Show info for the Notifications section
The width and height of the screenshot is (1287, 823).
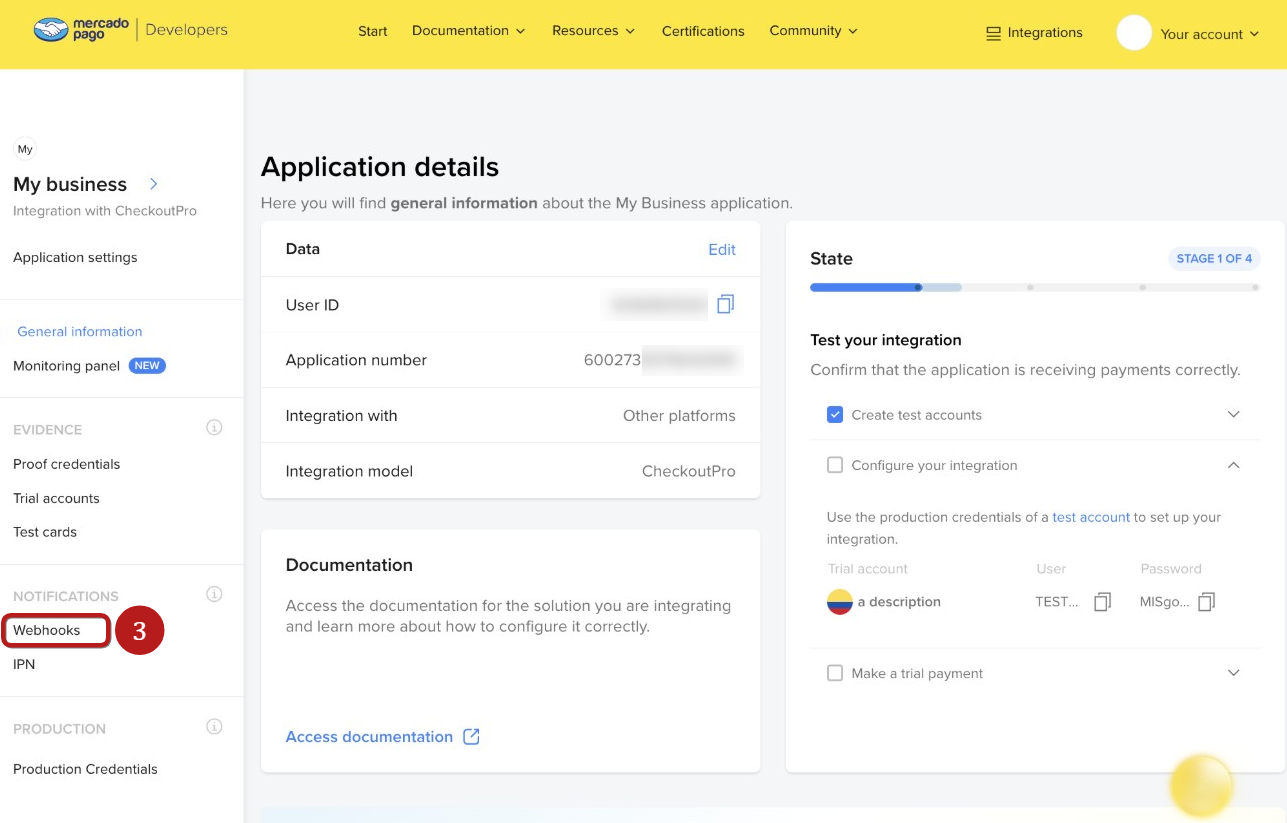coord(214,594)
